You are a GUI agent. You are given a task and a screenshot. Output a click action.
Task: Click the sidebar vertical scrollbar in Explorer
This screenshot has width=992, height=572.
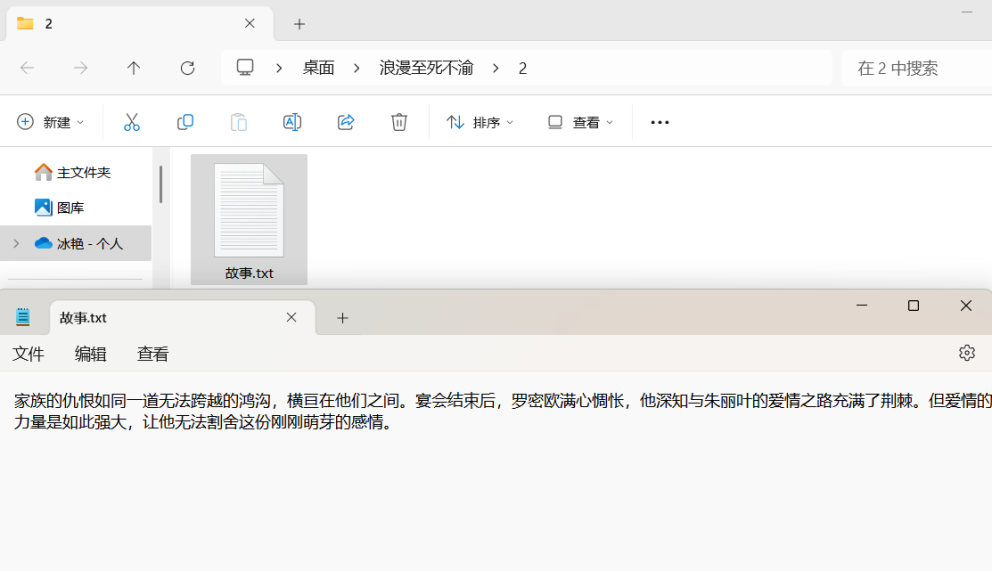coord(161,184)
